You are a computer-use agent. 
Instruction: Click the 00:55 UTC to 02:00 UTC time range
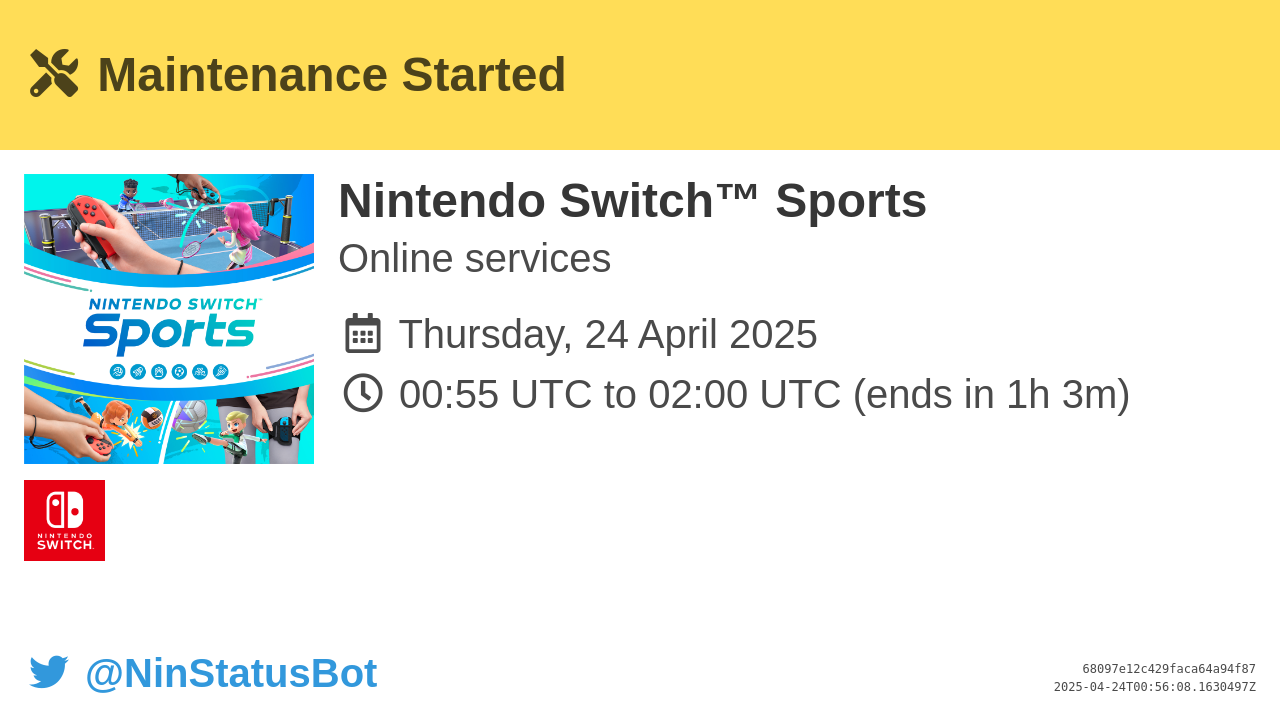(x=620, y=394)
